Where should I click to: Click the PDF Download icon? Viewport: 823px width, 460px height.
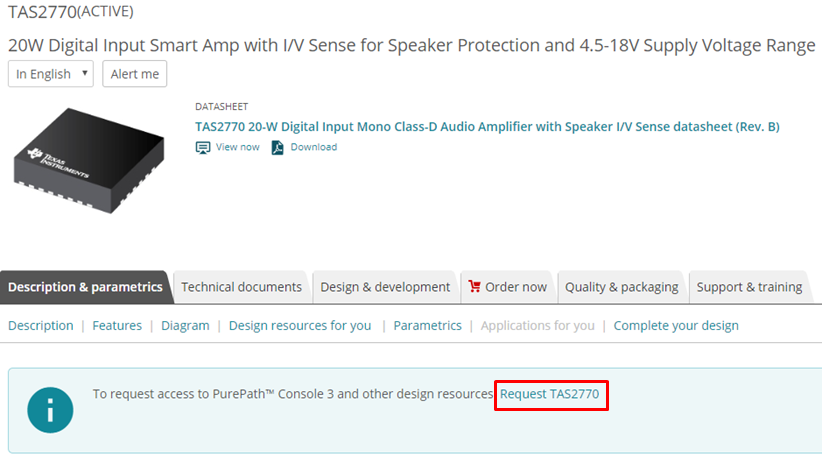(x=279, y=147)
